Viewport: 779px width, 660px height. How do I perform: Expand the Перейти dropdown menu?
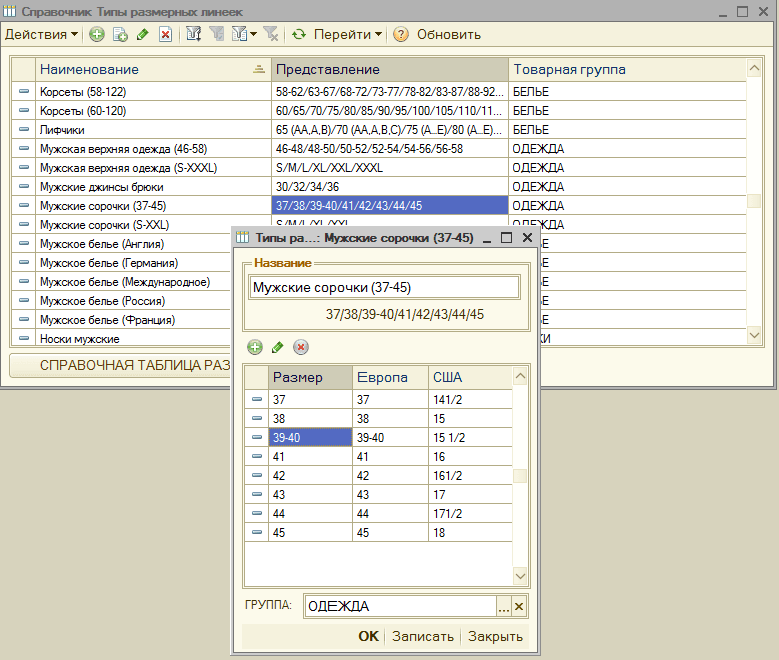click(x=348, y=34)
